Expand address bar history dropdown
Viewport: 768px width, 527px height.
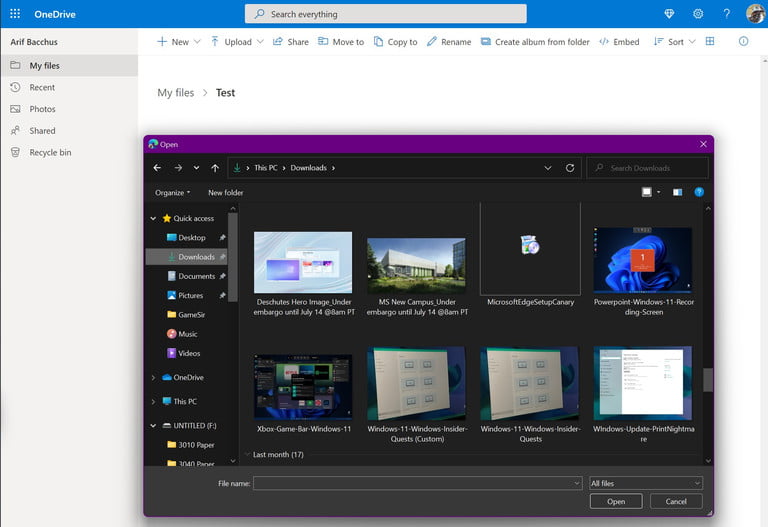pos(548,168)
